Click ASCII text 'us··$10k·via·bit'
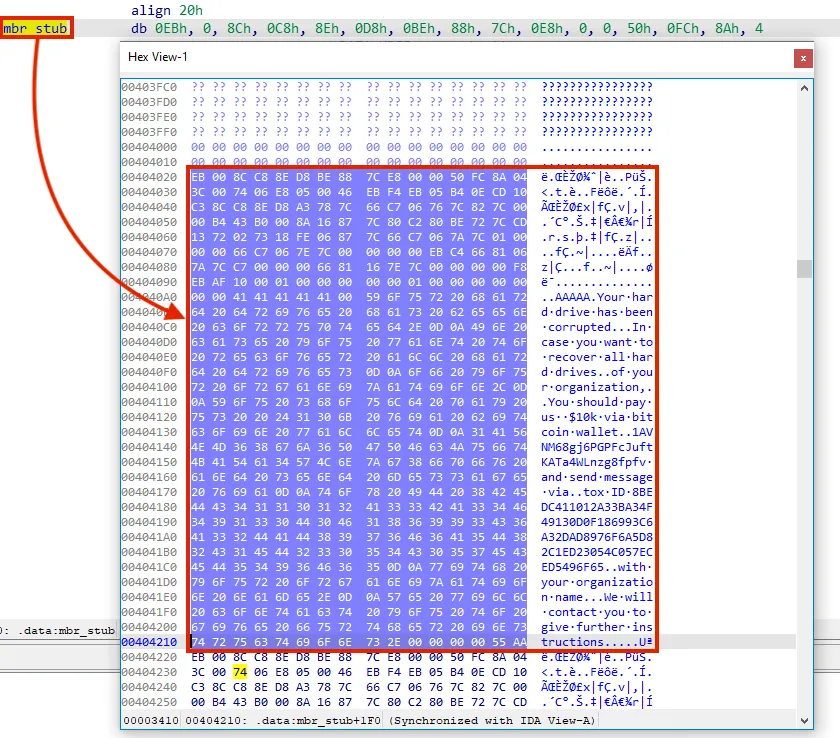Image resolution: width=840 pixels, height=738 pixels. [597, 417]
